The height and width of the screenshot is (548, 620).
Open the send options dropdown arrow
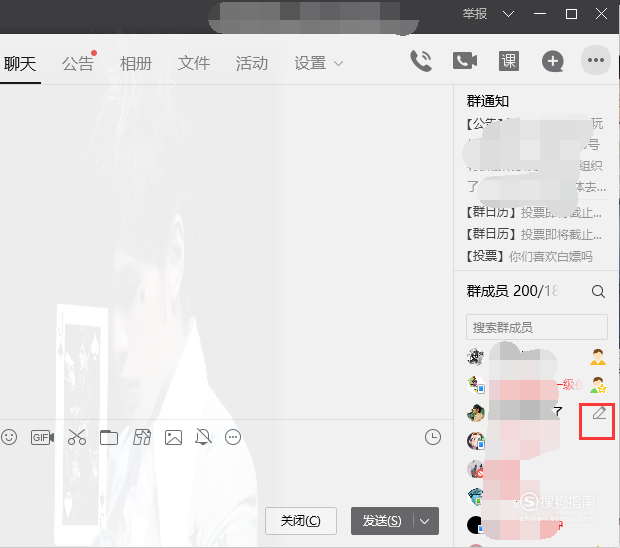(x=425, y=521)
